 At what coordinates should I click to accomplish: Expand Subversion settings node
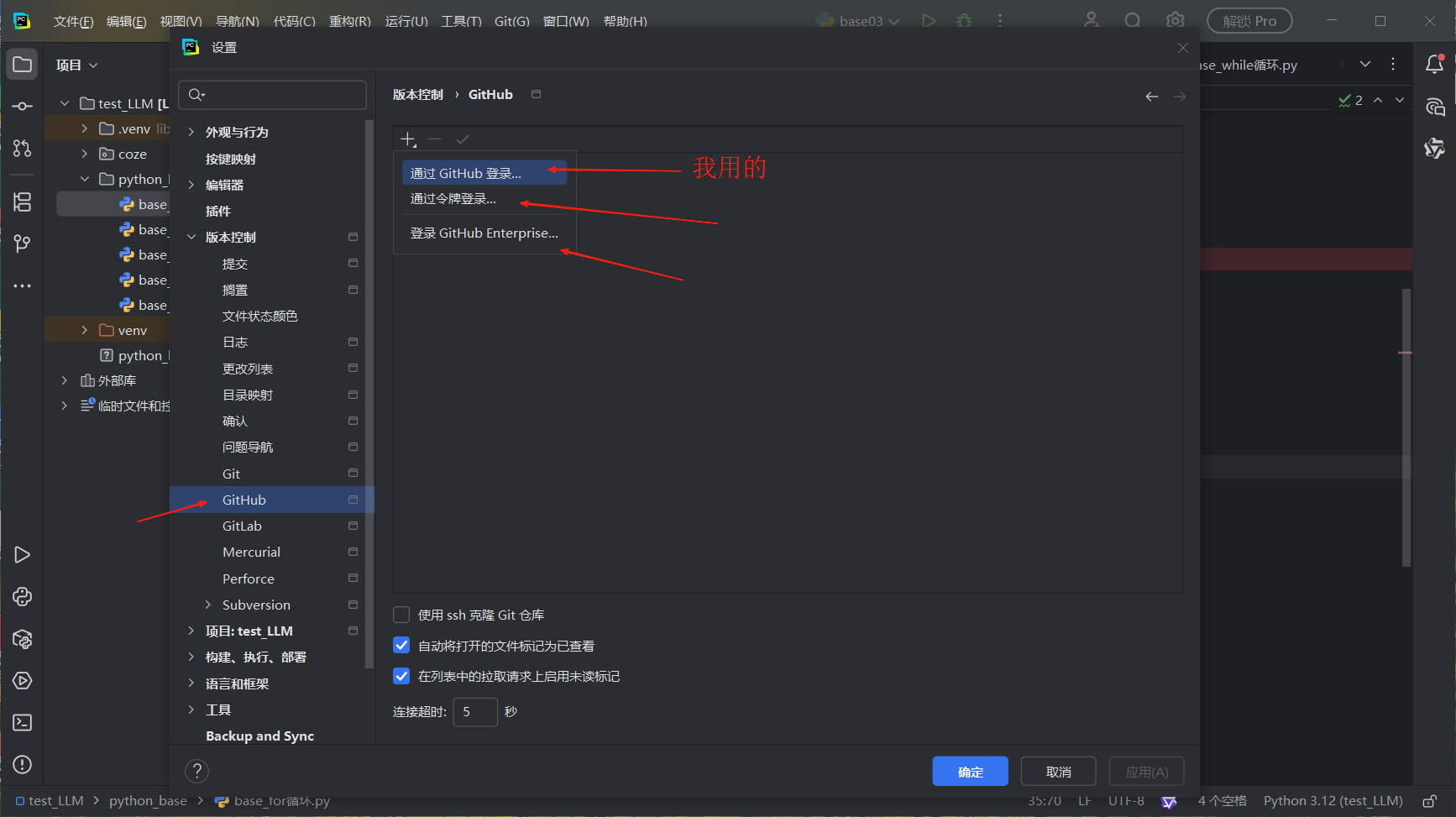[208, 605]
